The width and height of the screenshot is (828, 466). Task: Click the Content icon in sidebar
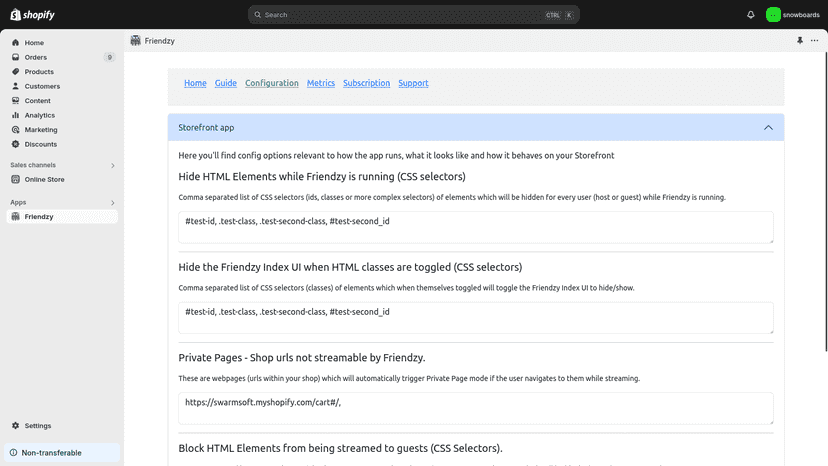pyautogui.click(x=15, y=100)
